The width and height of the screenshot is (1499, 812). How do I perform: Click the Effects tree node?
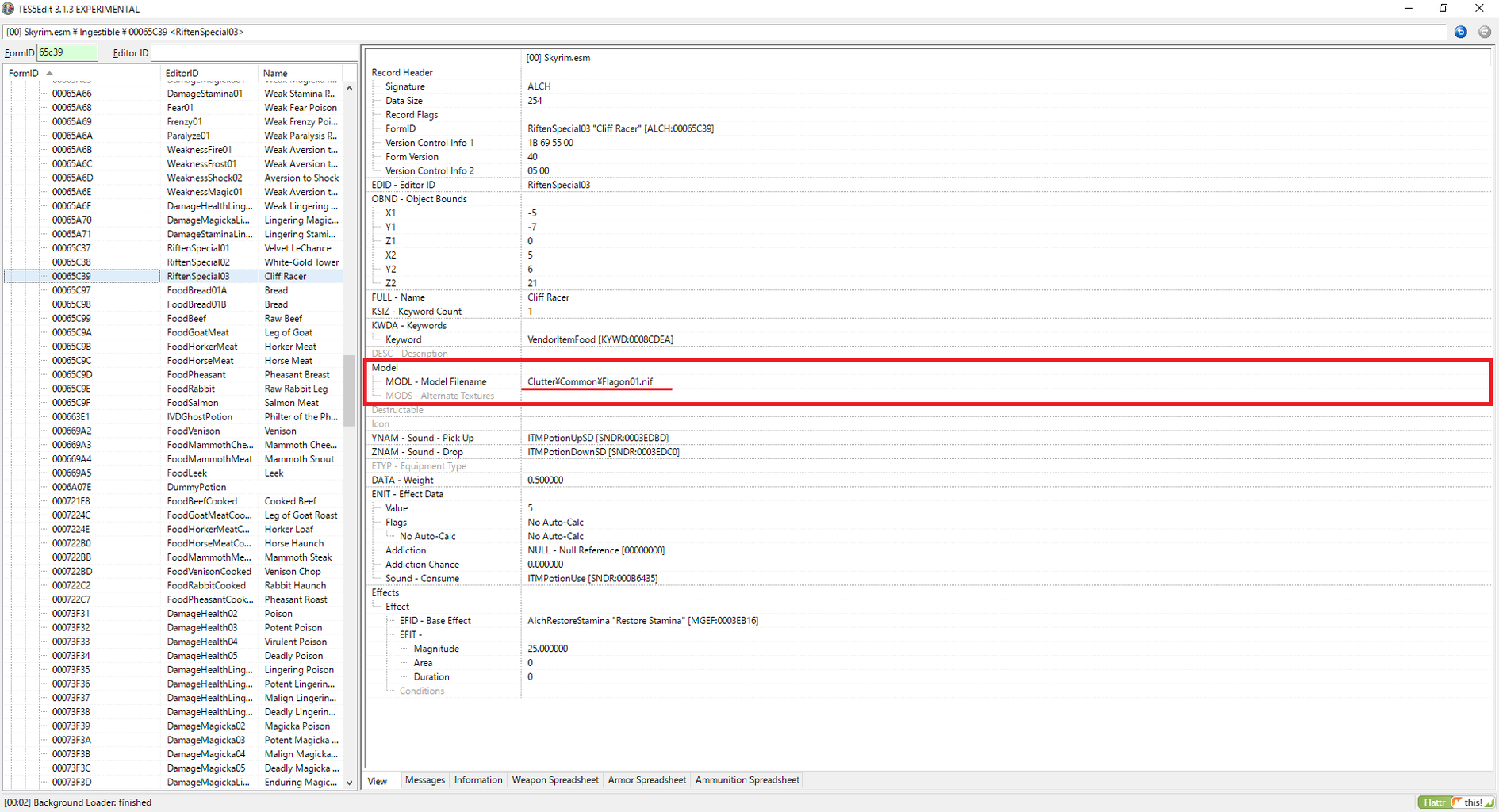[x=385, y=592]
